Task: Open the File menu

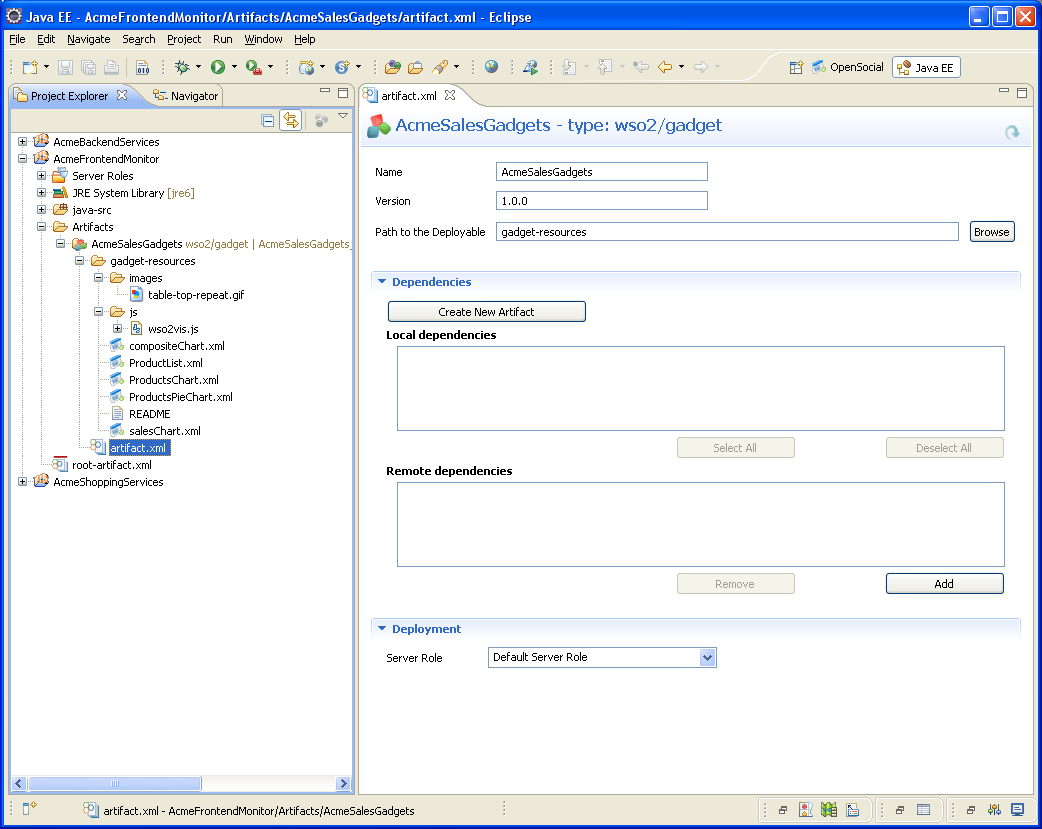Action: pyautogui.click(x=17, y=39)
